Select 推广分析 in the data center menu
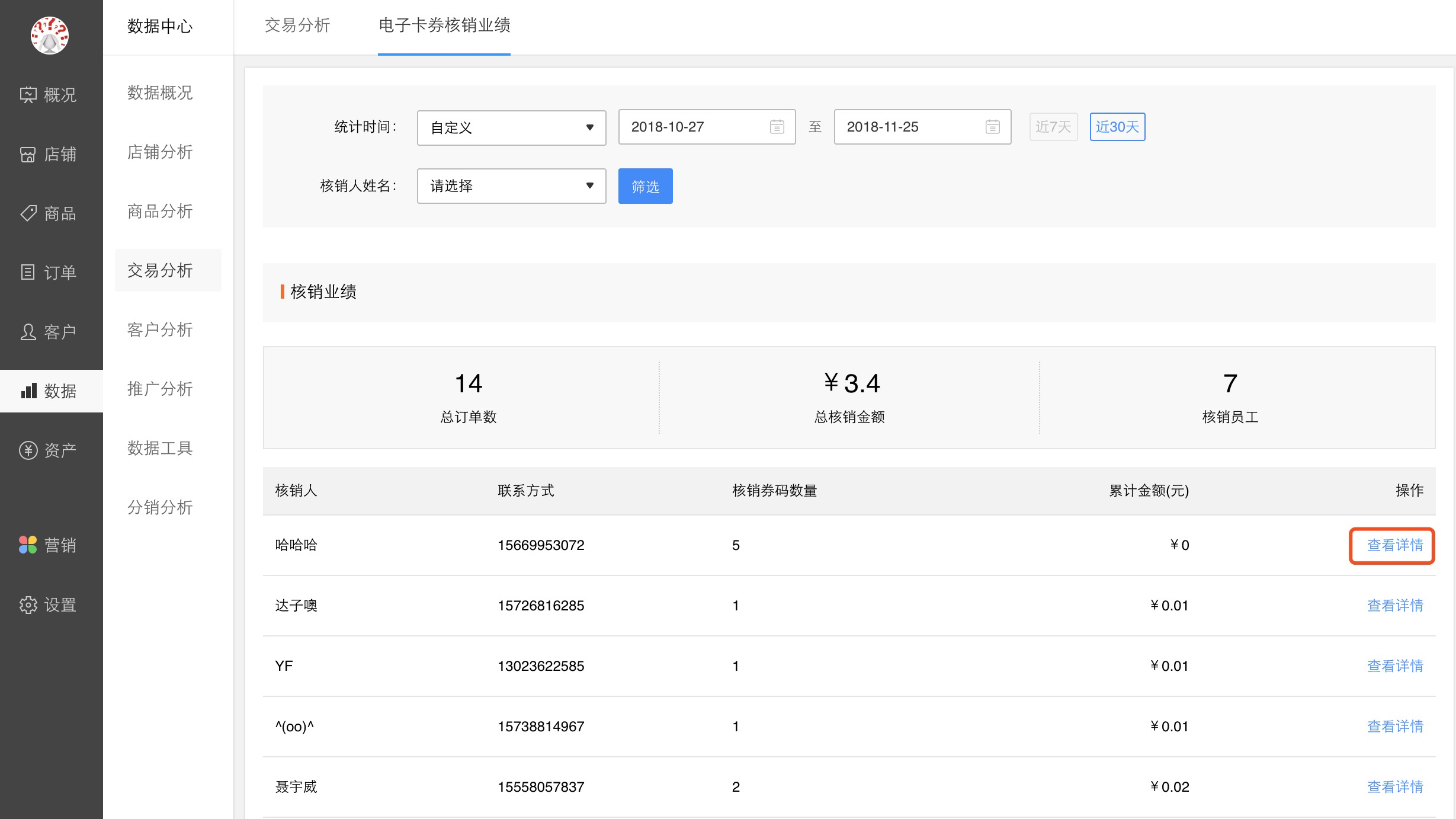Image resolution: width=1456 pixels, height=819 pixels. point(160,389)
